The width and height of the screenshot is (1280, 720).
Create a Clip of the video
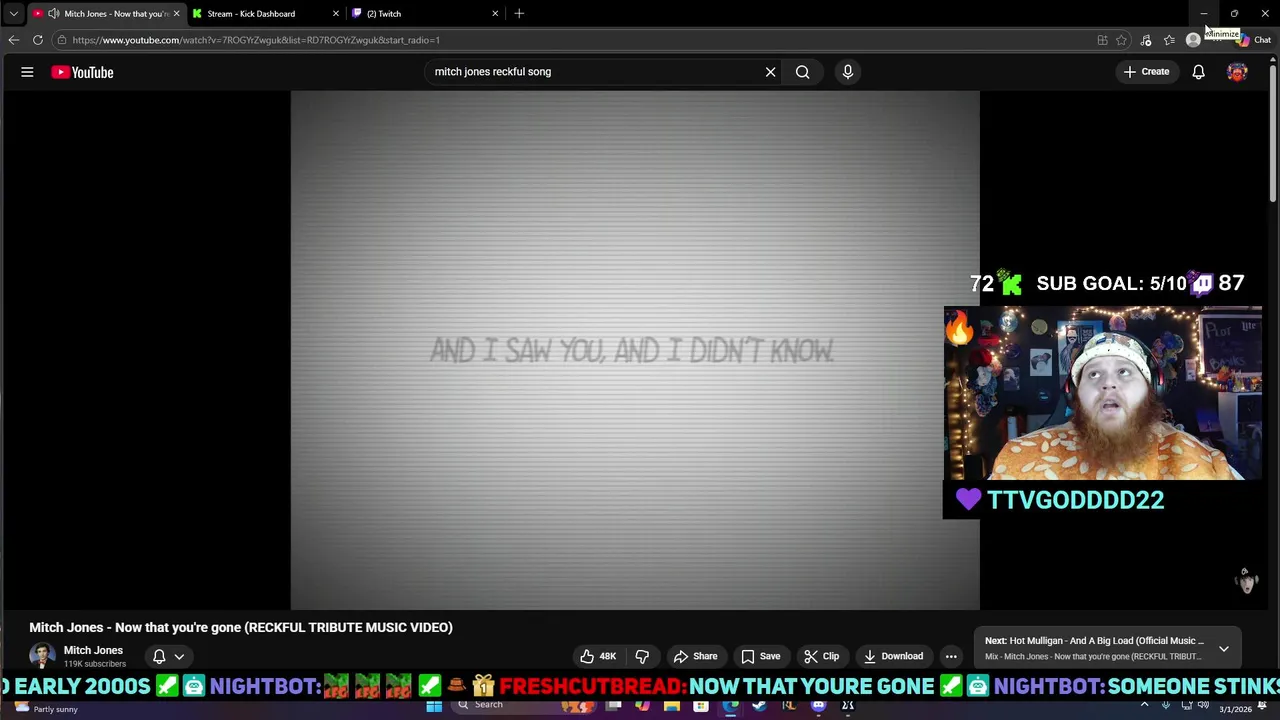pyautogui.click(x=822, y=656)
